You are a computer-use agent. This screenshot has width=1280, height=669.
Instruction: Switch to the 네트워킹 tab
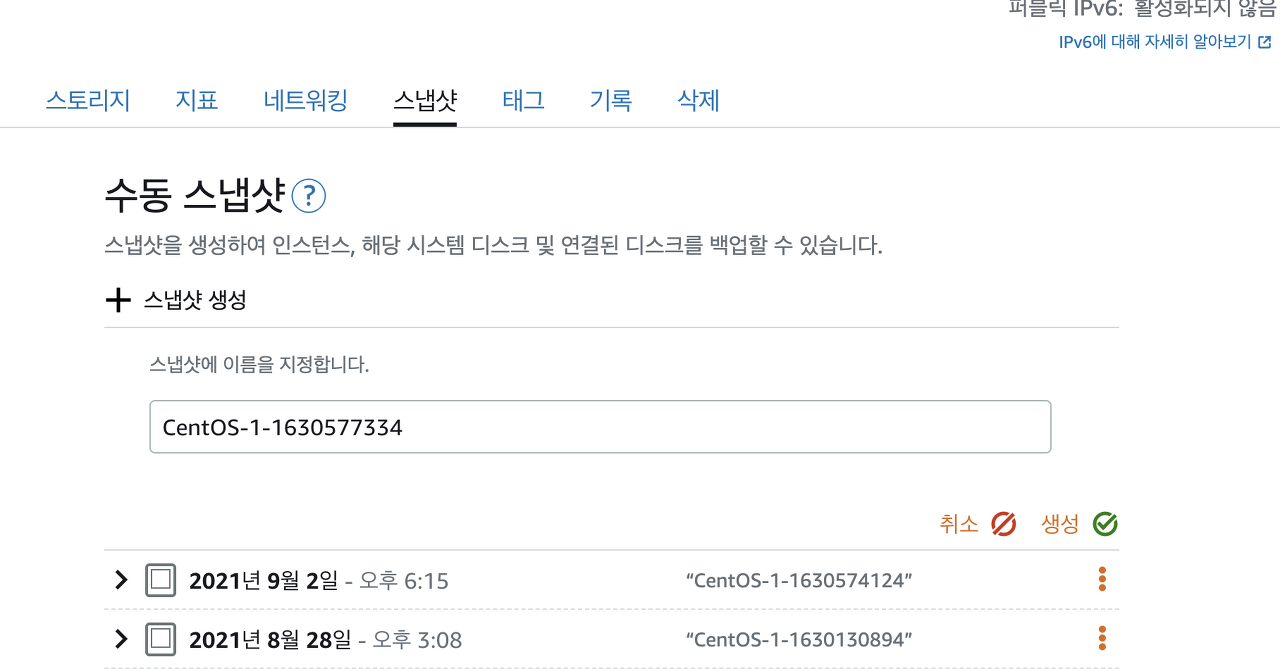(306, 100)
